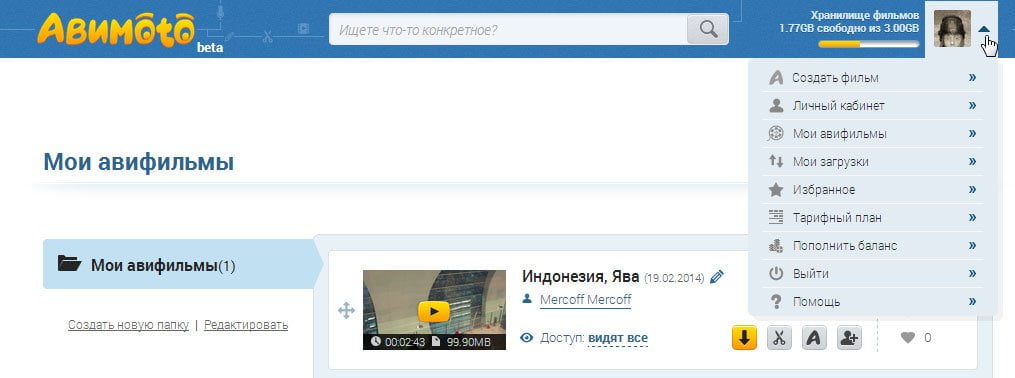1015x378 pixels.
Task: Open 'Избранное' menu entry
Action: pos(872,190)
